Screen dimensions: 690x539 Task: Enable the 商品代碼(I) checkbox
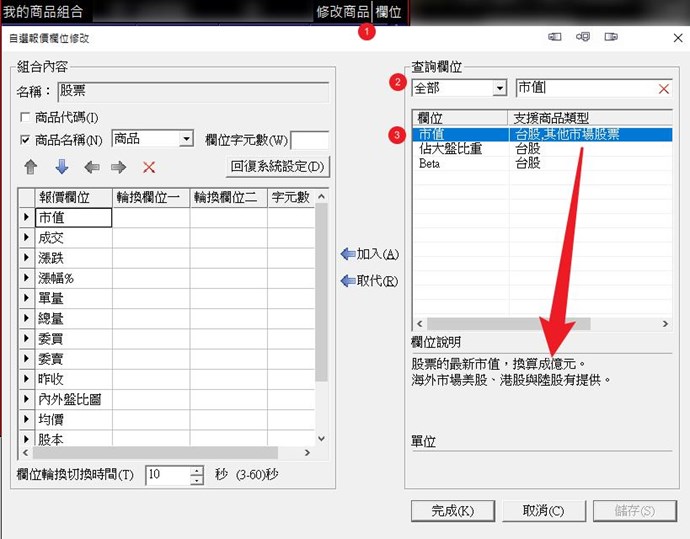(26, 118)
